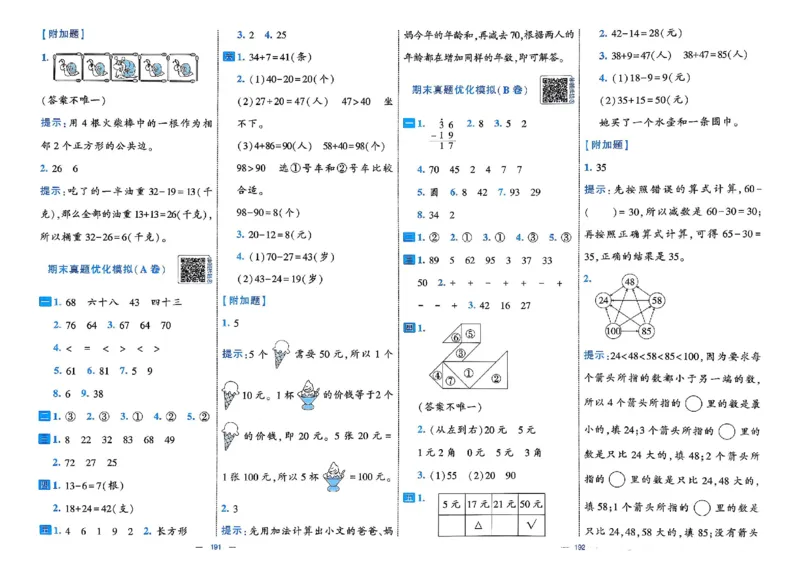Click the table cell reading 17元
800x566 pixels.
coord(479,505)
